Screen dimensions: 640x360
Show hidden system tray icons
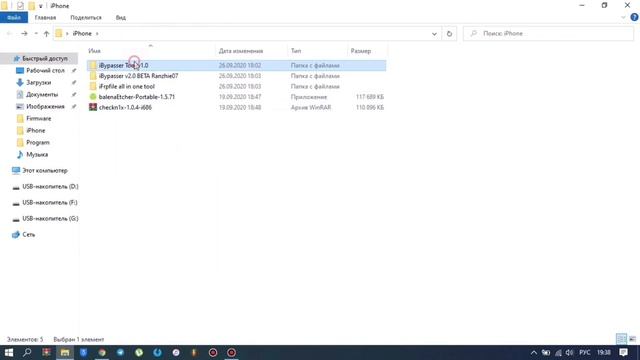pyautogui.click(x=533, y=353)
